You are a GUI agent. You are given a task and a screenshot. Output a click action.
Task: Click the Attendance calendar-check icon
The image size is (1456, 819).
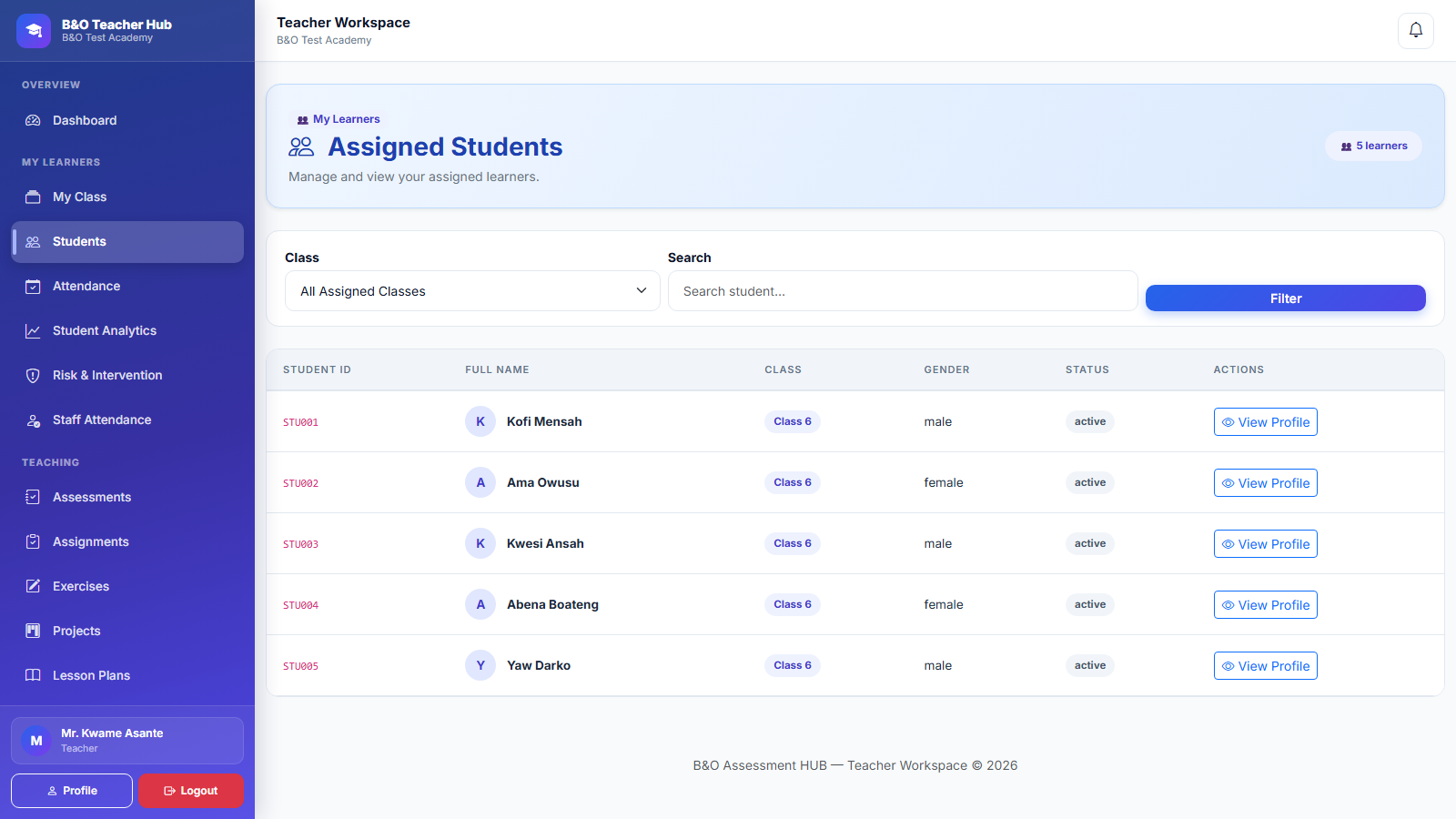(33, 286)
